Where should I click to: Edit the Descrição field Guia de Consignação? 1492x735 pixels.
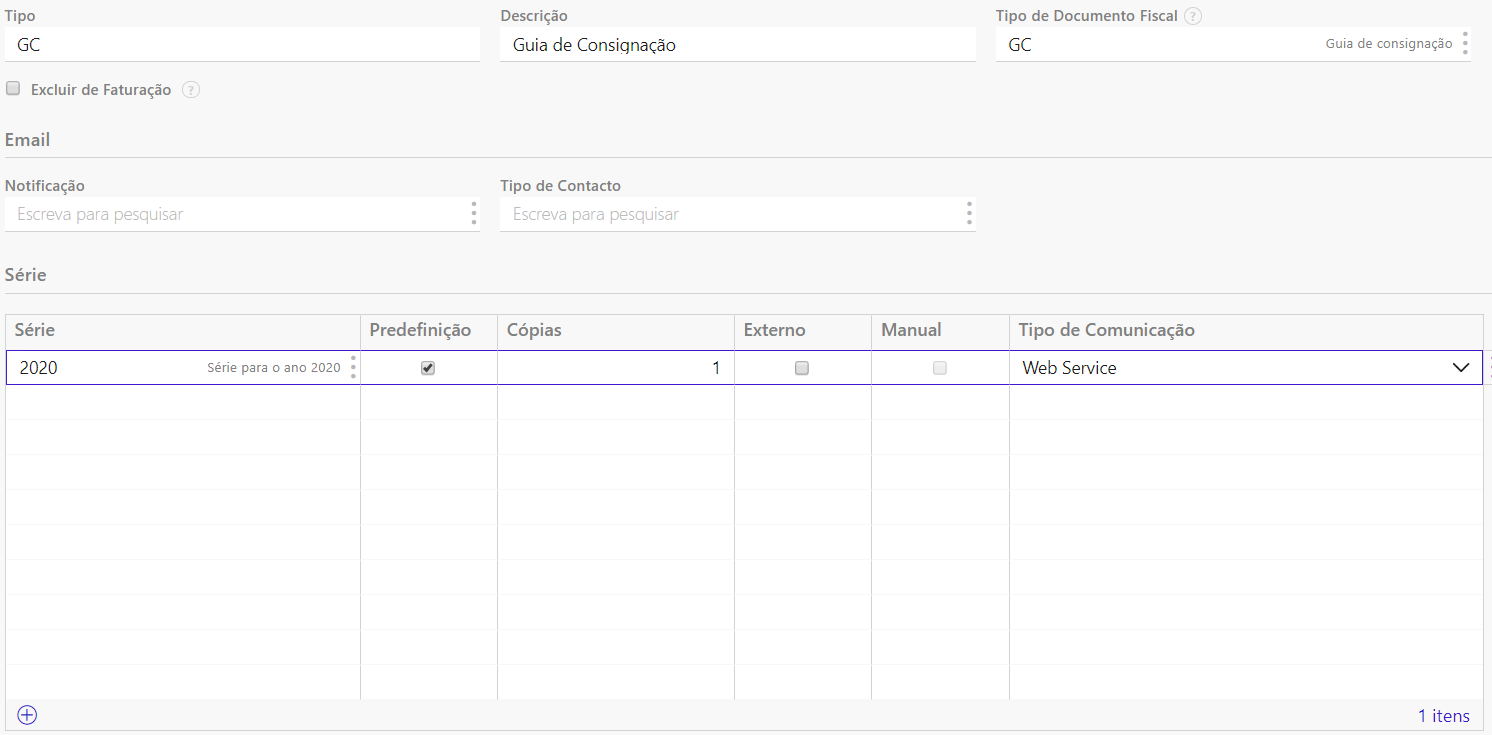pyautogui.click(x=736, y=45)
